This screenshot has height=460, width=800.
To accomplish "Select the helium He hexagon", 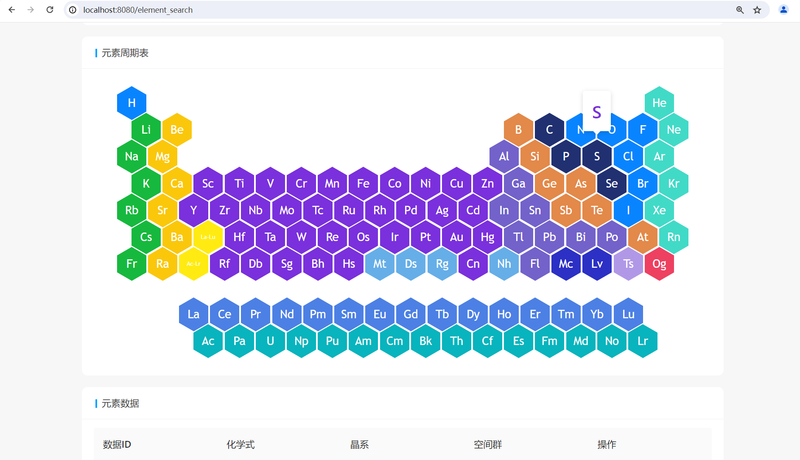I will (659, 103).
